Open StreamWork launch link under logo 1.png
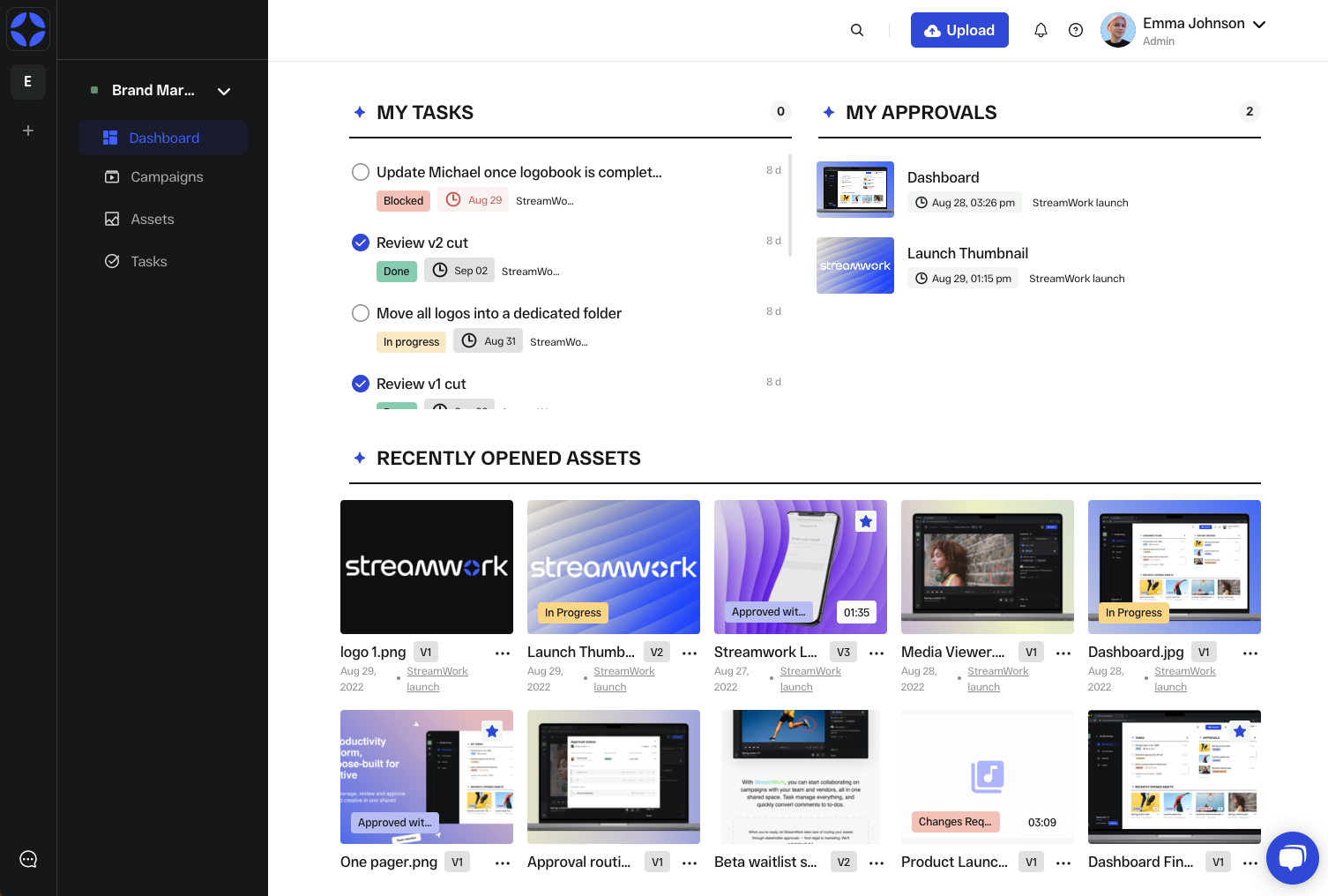Screen dimensions: 1328x896 point(437,679)
